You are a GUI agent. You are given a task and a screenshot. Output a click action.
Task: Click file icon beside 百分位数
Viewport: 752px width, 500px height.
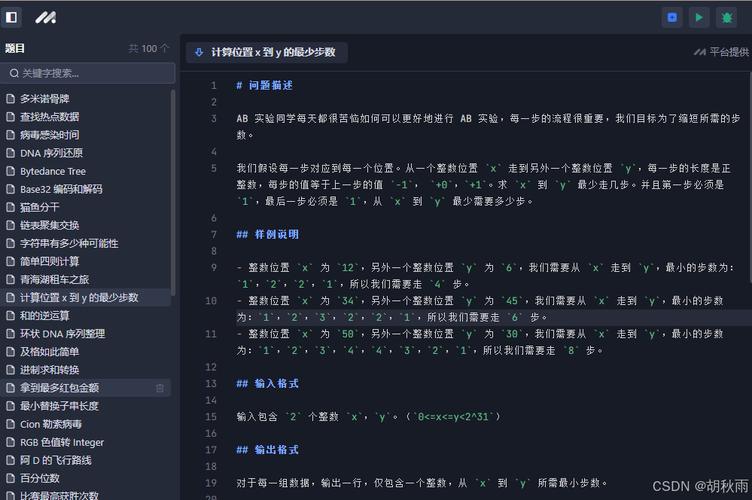pos(10,478)
